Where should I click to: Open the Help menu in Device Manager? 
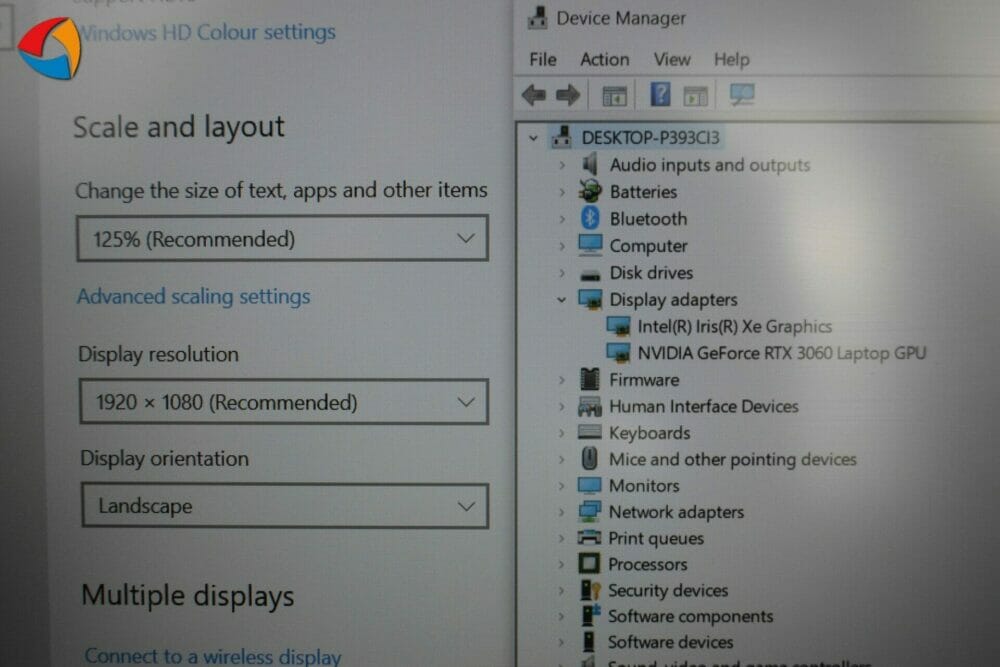point(732,59)
